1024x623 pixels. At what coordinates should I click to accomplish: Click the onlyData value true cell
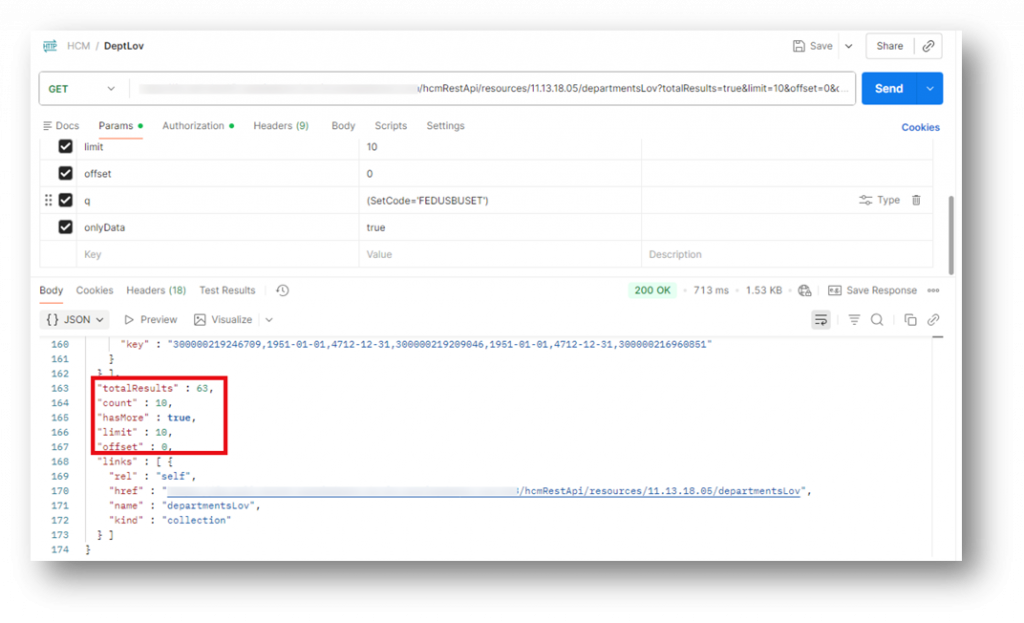[x=500, y=227]
